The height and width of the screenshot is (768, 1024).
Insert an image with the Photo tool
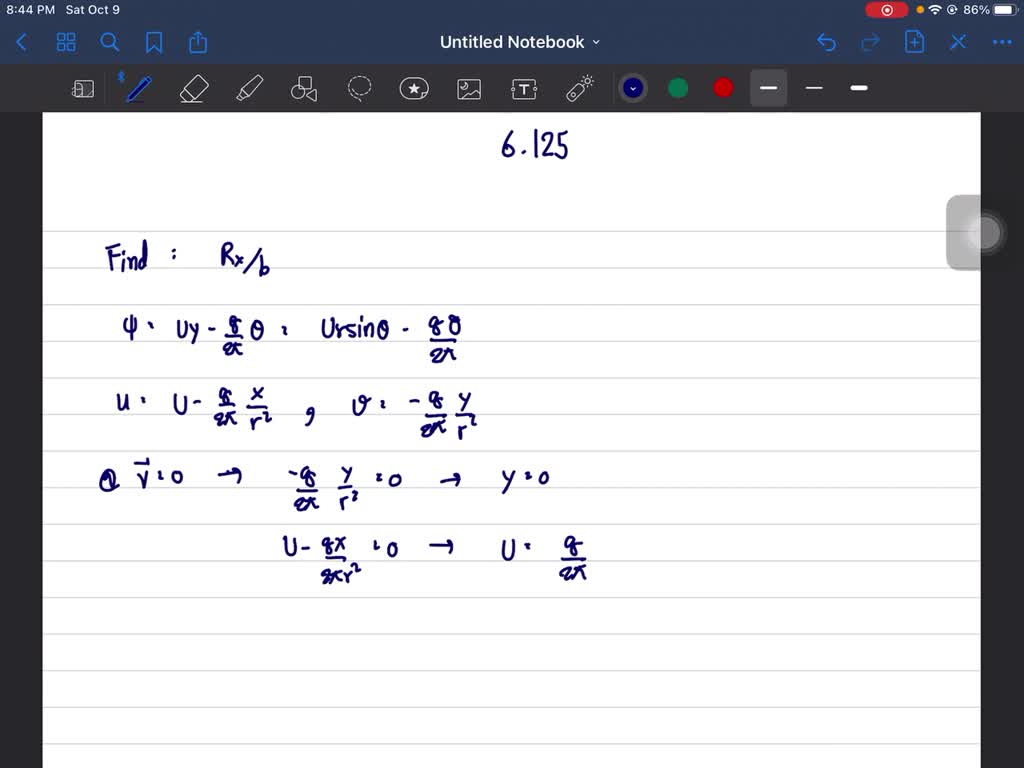[x=468, y=88]
